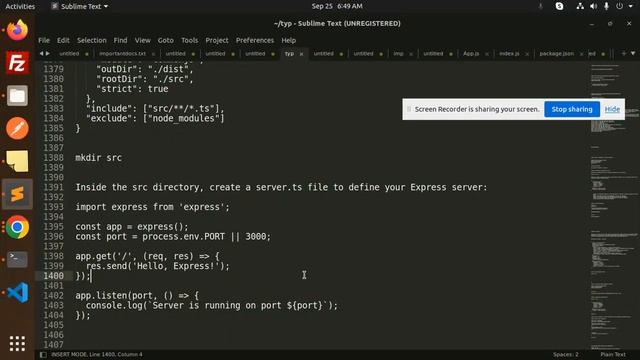
Task: Open the tab list dropdown arrow
Action: pyautogui.click(x=633, y=53)
